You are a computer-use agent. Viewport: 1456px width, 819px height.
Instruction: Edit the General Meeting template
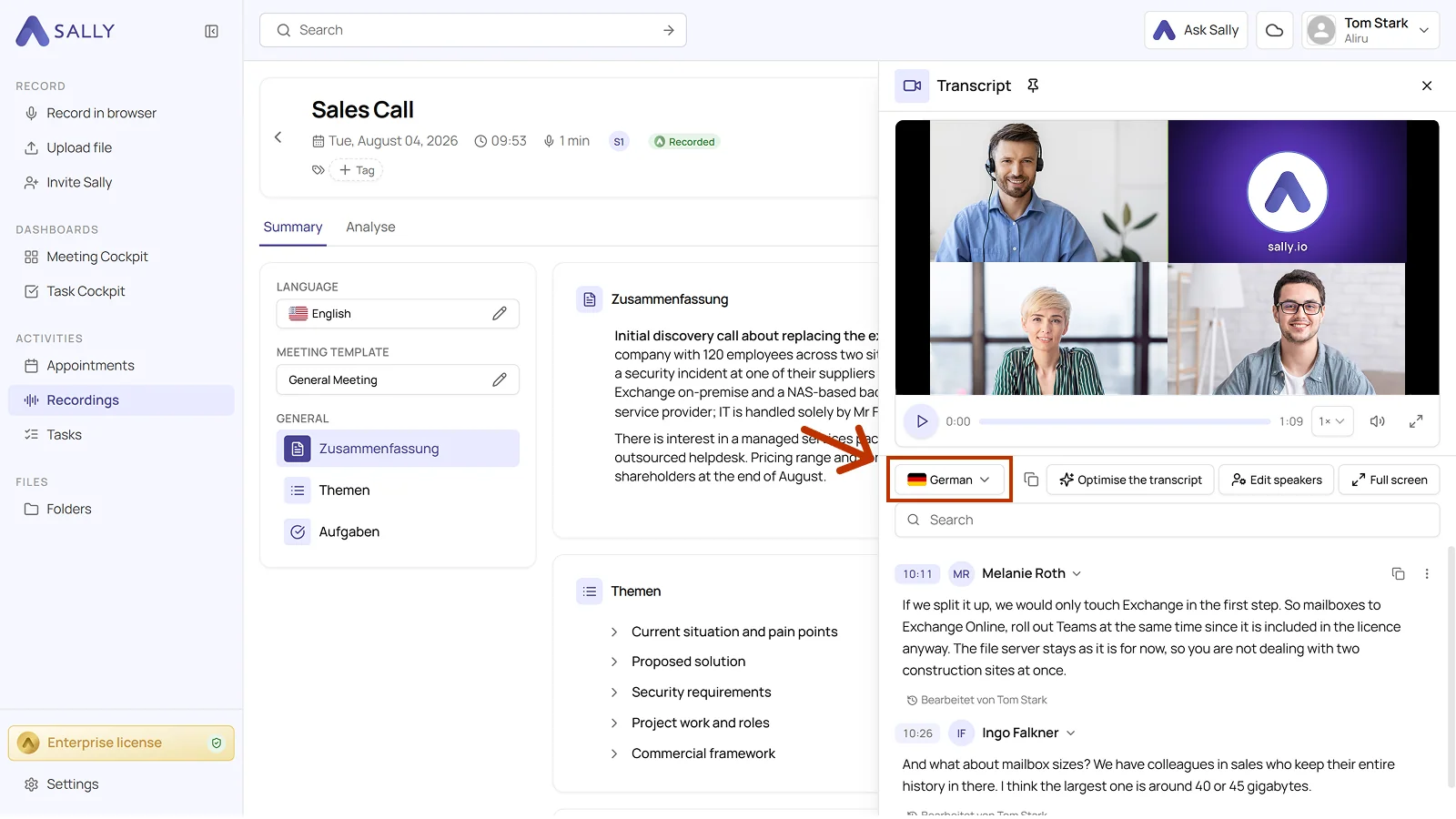(x=499, y=380)
